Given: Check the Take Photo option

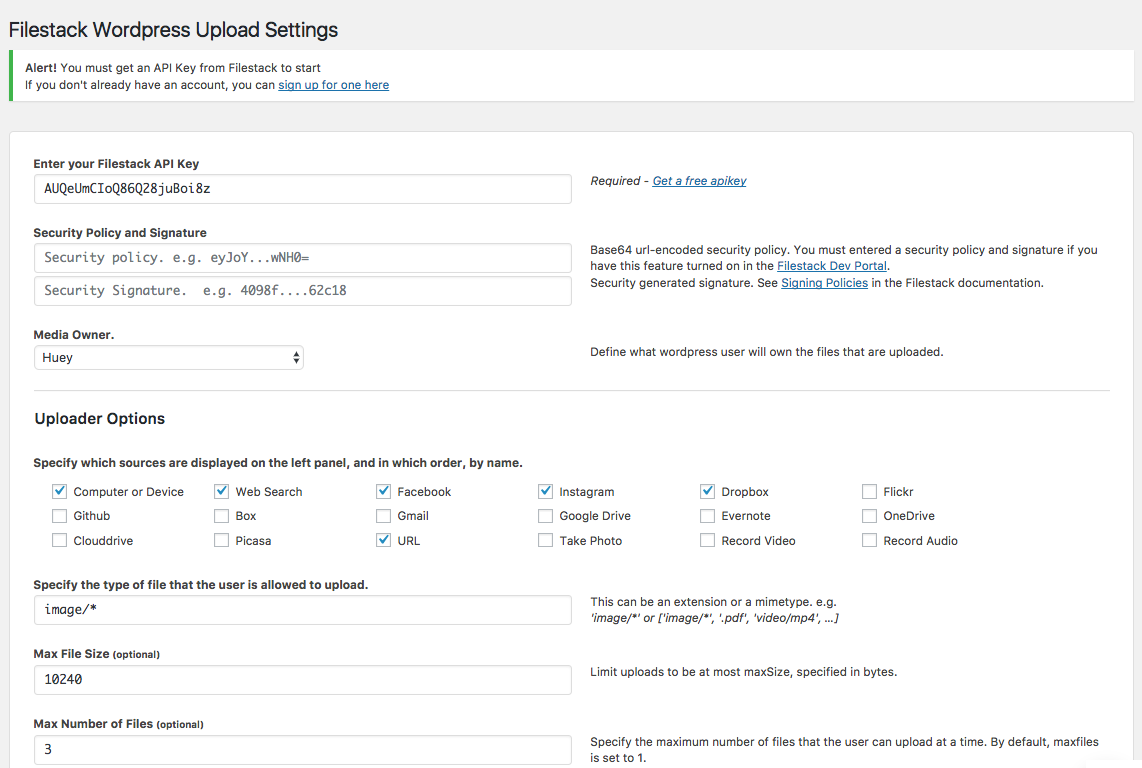Looking at the screenshot, I should [x=545, y=540].
